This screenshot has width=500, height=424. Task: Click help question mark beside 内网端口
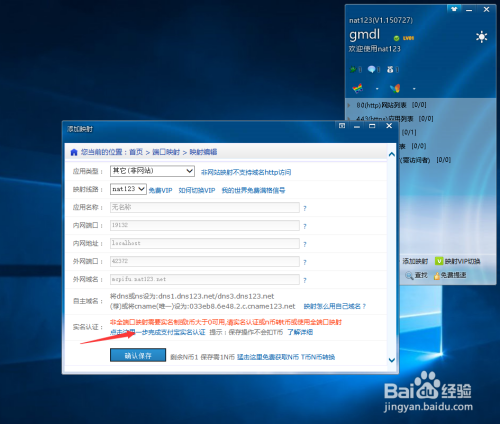pos(305,226)
